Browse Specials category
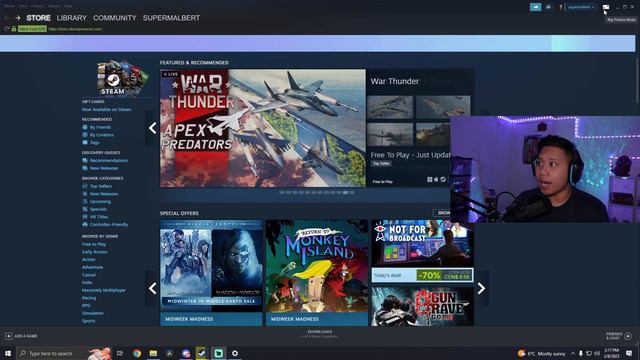 point(98,209)
